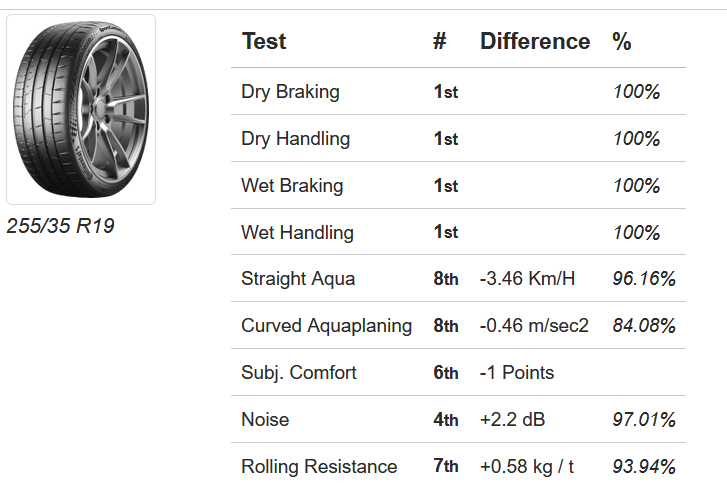Click the +0.58 kg / t value
Image resolution: width=727 pixels, height=486 pixels.
528,467
